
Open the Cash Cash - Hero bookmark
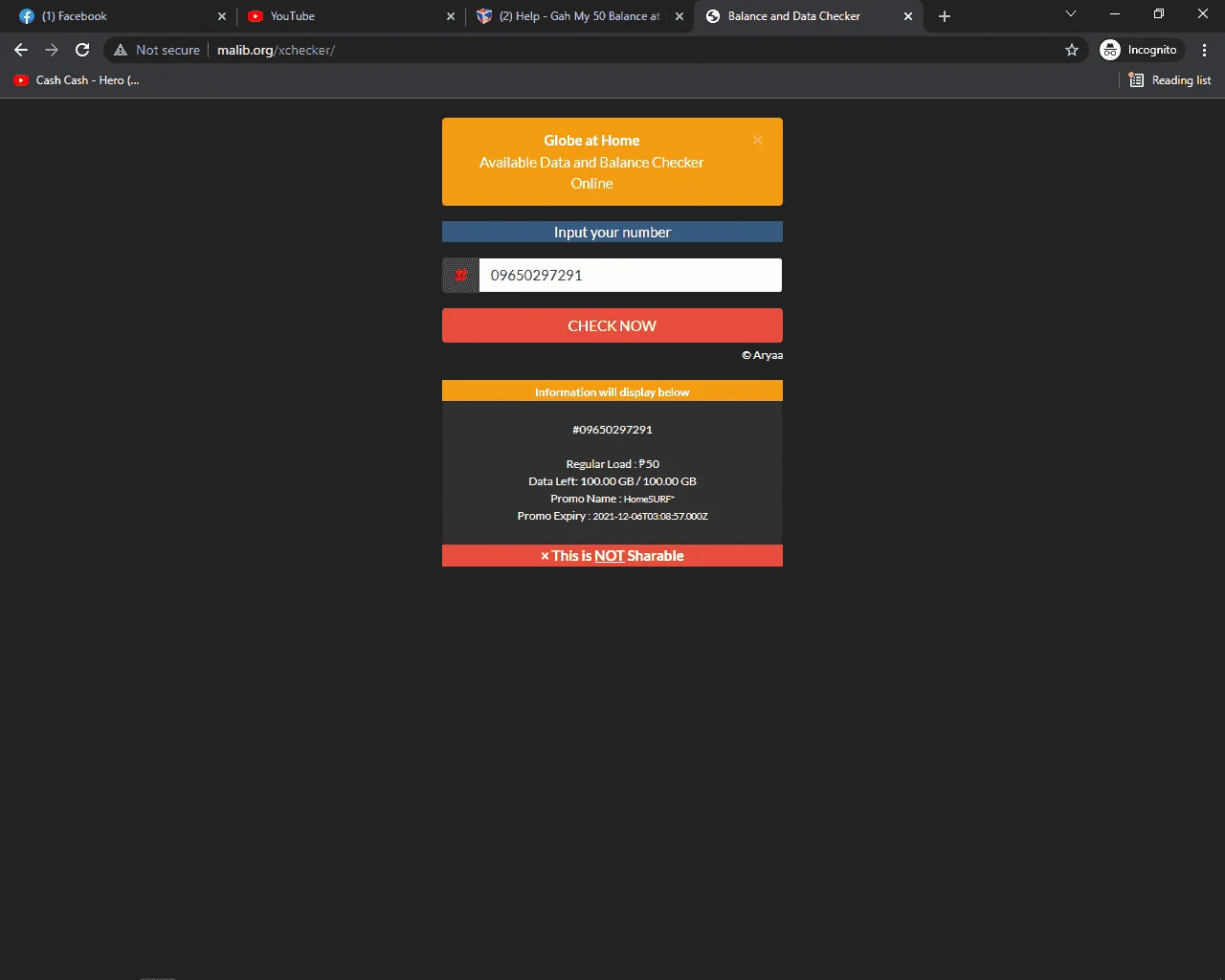(77, 80)
